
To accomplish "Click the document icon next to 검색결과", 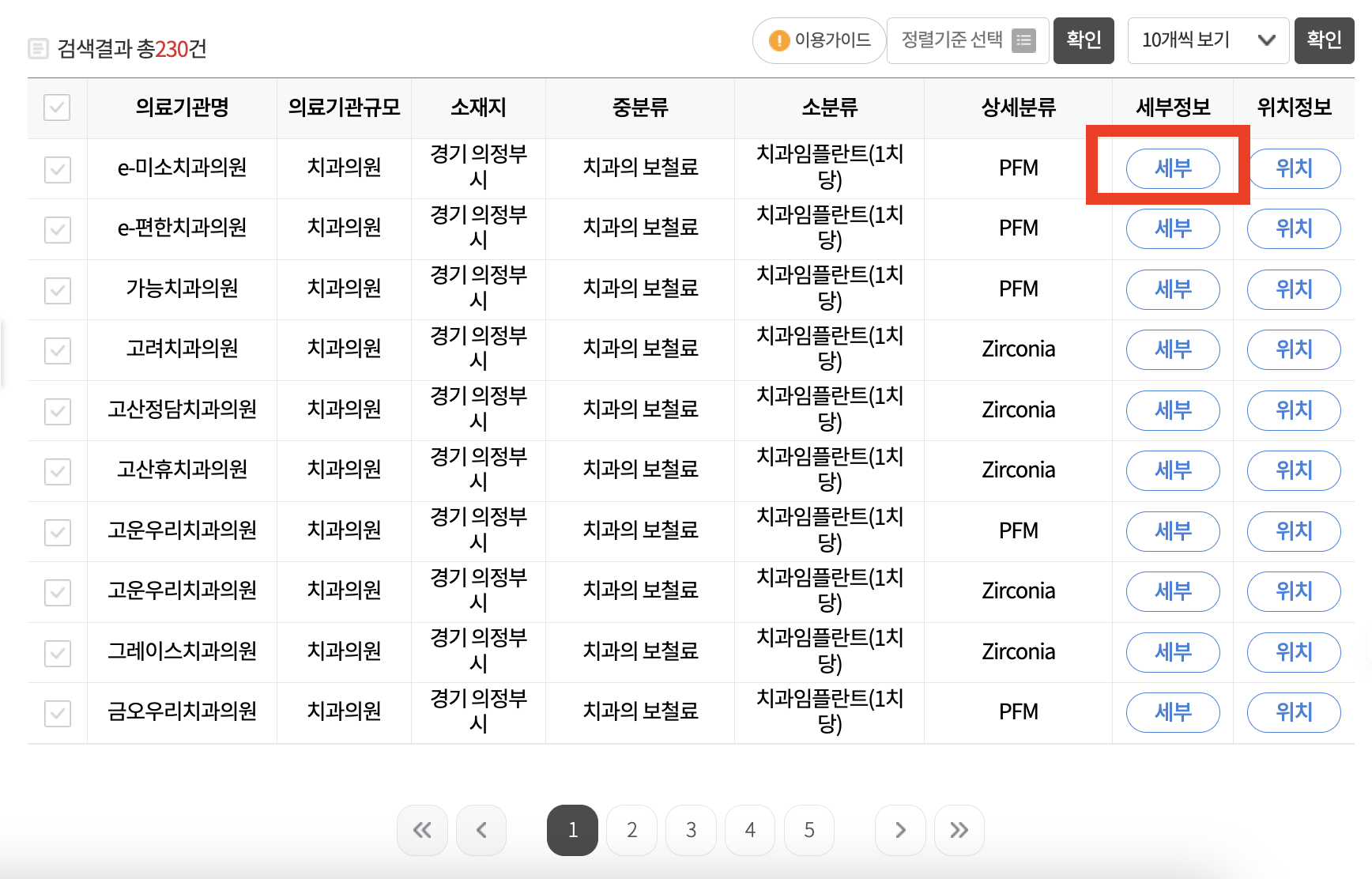I will 38,48.
